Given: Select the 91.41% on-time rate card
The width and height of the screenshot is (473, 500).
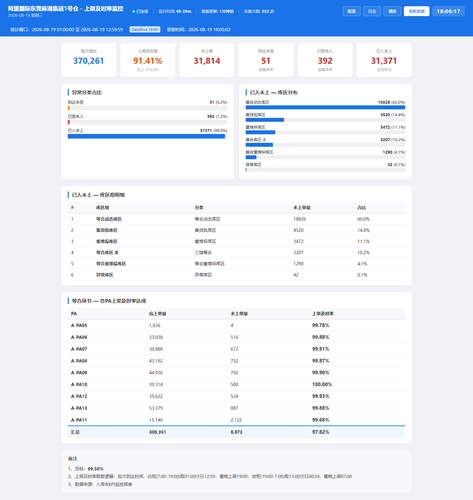Looking at the screenshot, I should (148, 60).
